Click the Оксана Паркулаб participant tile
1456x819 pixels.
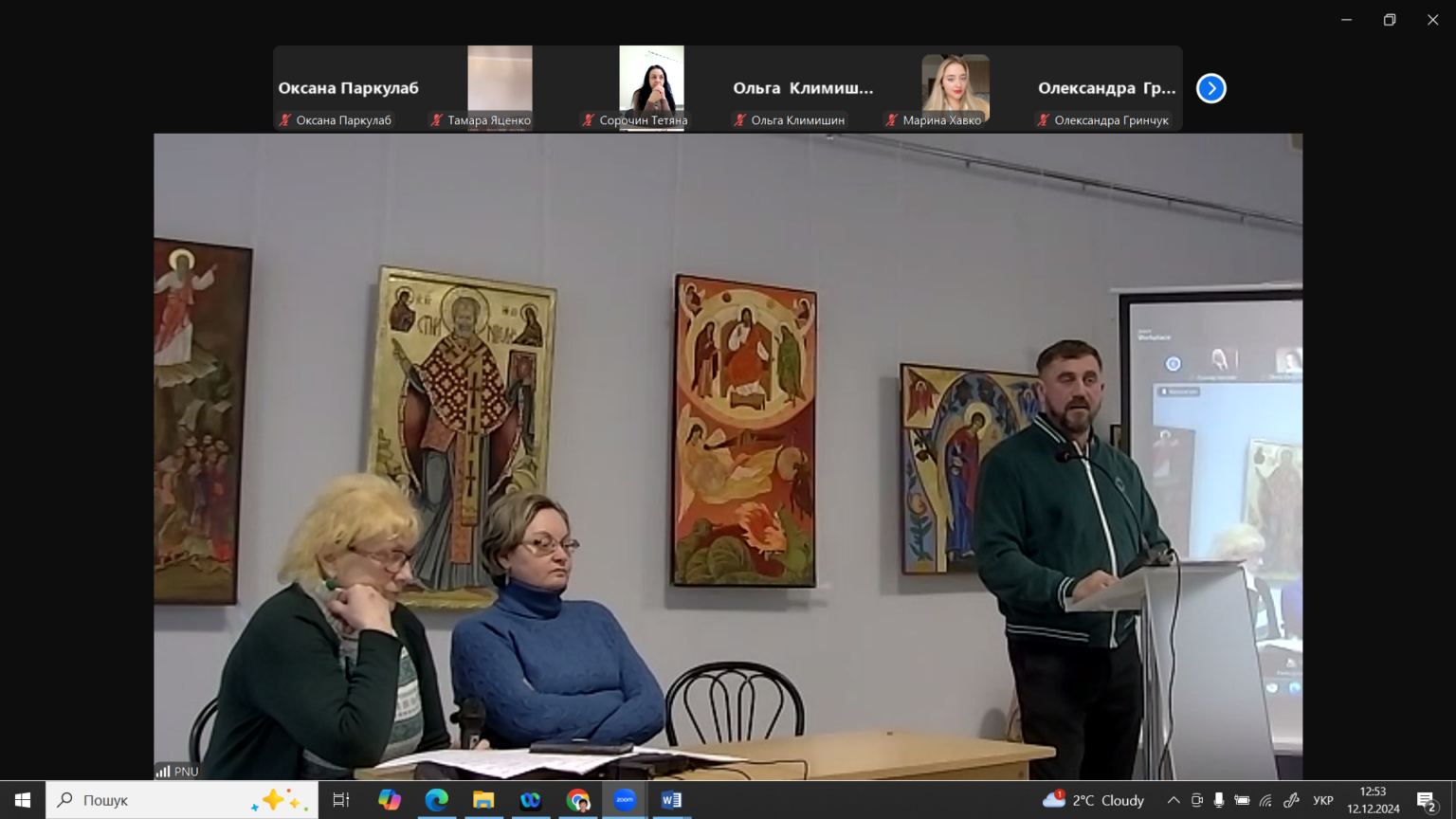(x=348, y=87)
